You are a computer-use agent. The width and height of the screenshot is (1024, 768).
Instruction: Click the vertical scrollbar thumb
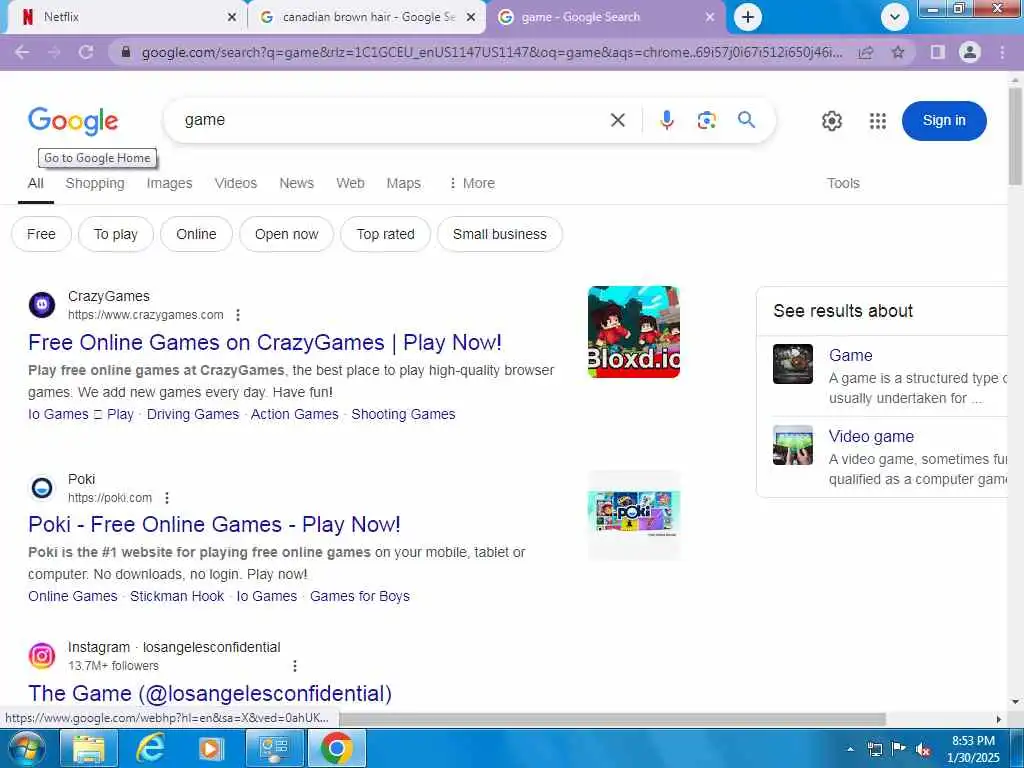1015,136
